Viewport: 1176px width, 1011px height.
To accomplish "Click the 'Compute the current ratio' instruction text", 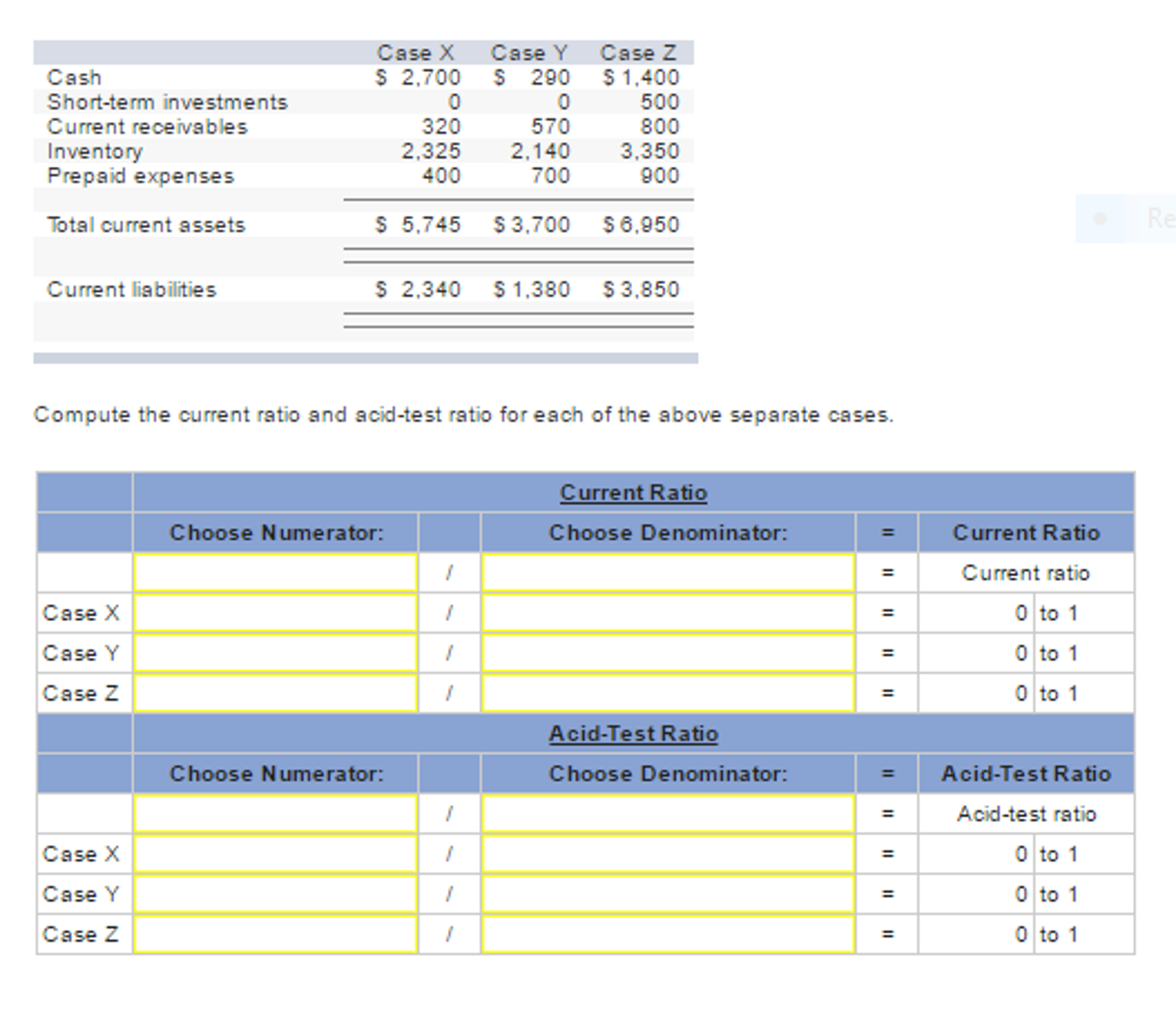I will click(464, 415).
